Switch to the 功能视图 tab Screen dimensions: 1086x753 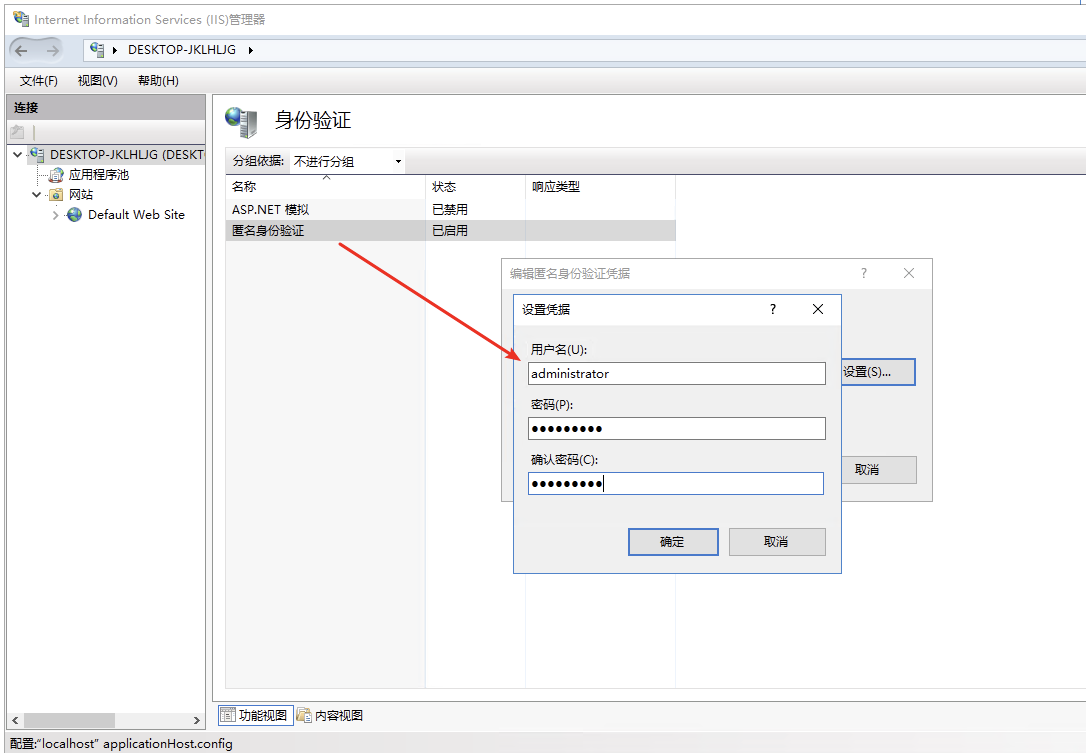point(256,715)
